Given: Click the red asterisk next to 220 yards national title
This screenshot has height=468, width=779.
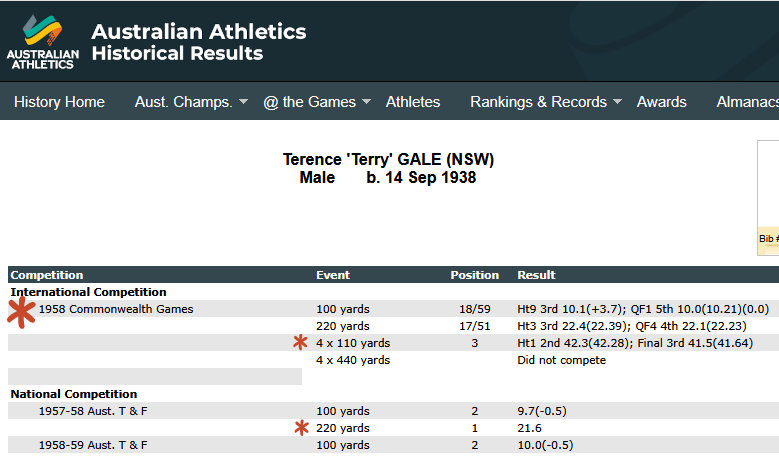Looking at the screenshot, I should click(301, 428).
